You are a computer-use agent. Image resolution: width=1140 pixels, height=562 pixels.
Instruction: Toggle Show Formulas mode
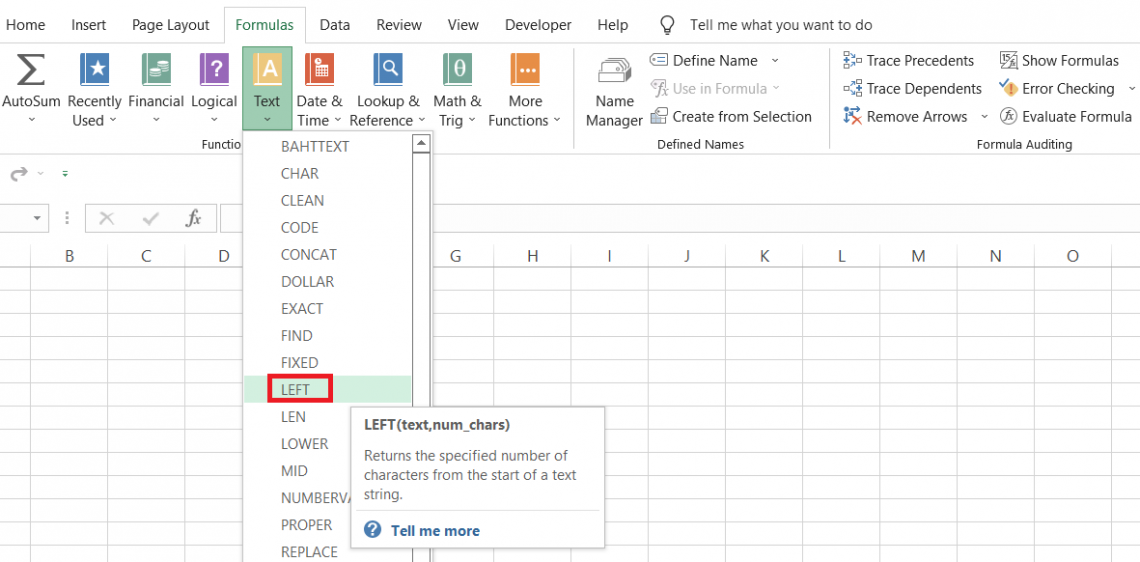click(x=1059, y=61)
